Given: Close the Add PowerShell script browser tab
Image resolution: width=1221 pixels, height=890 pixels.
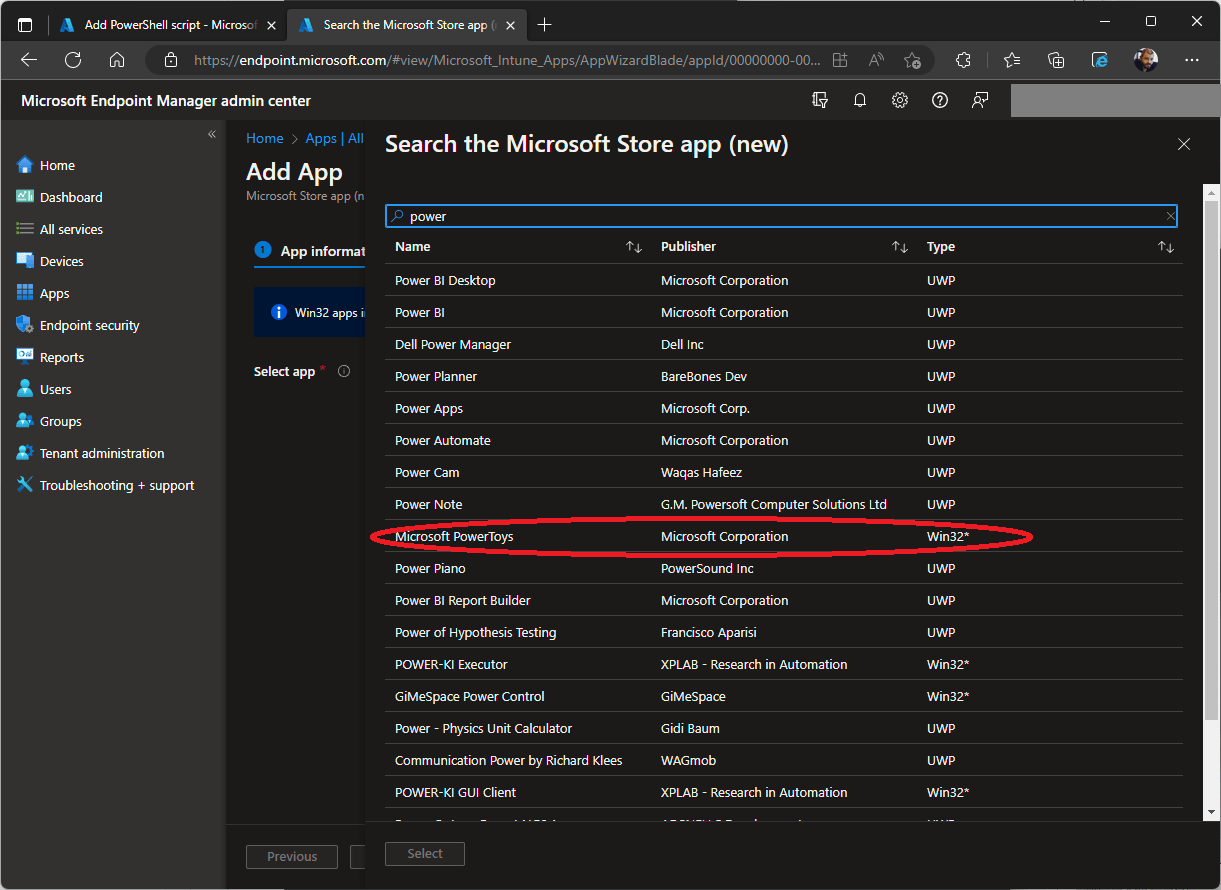Looking at the screenshot, I should tap(271, 25).
